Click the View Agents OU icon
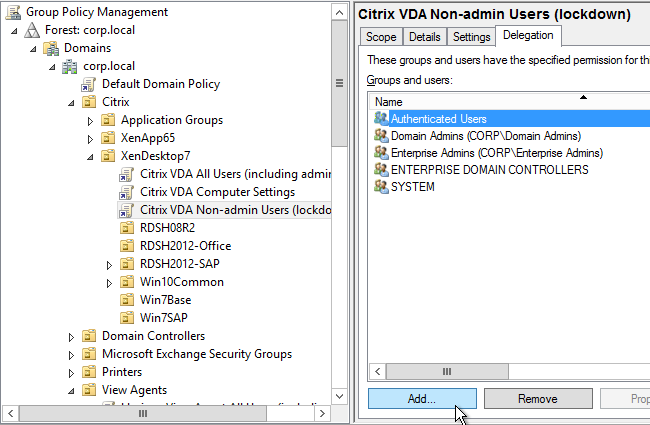The height and width of the screenshot is (425, 650). 89,390
